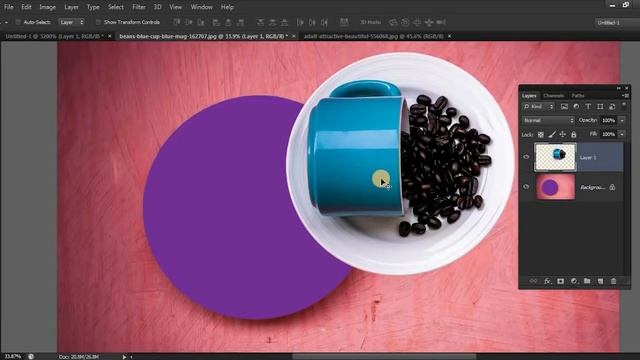Select the Background layer name
This screenshot has height=360, width=640.
592,187
